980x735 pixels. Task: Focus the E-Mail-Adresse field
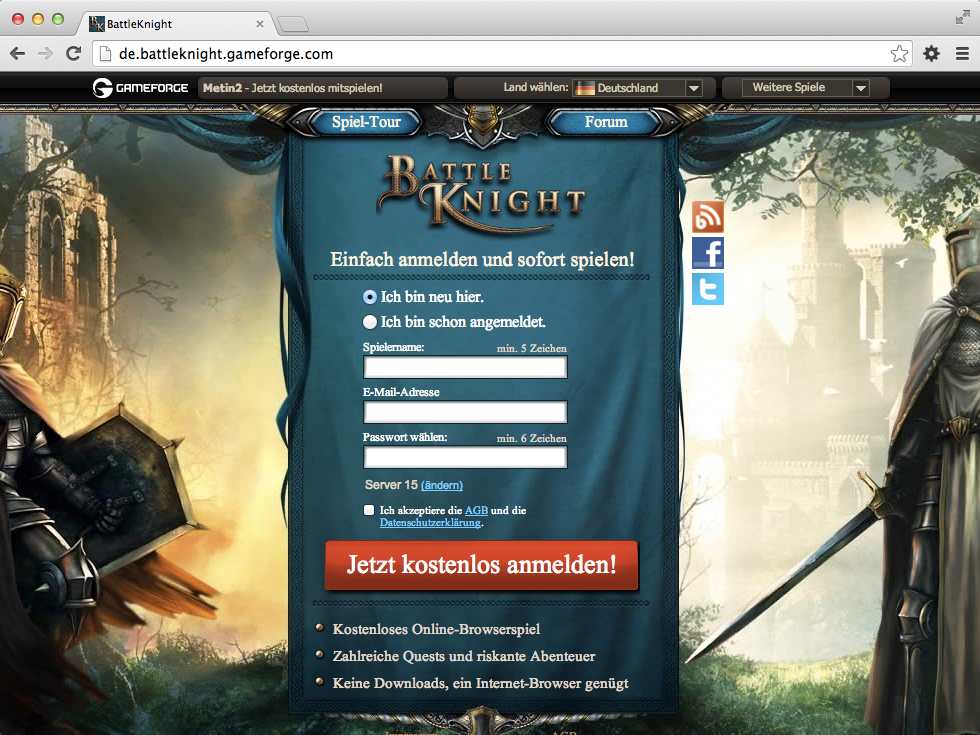465,412
